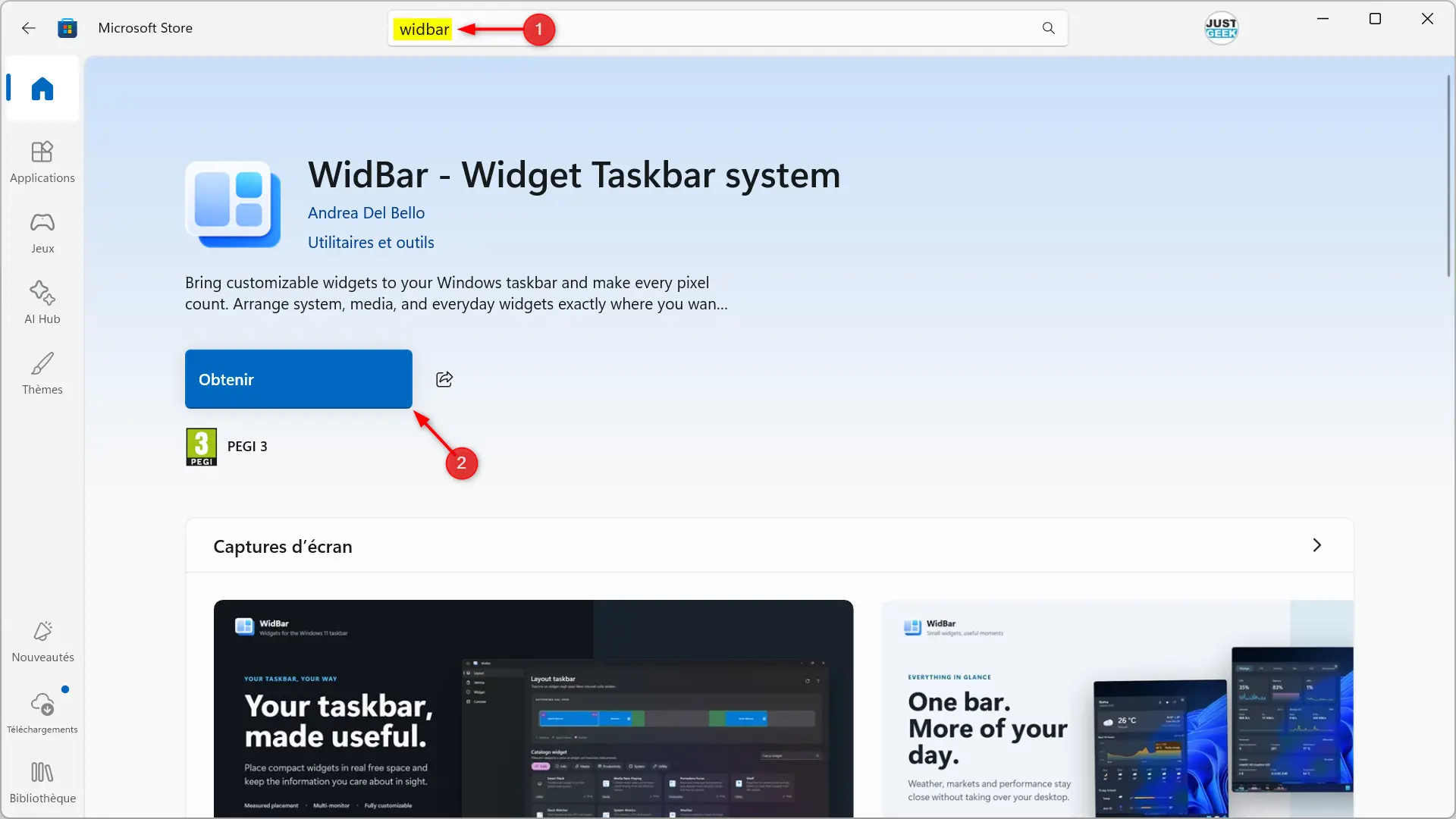Click Obtenir to install WidBar
This screenshot has width=1456, height=819.
(x=299, y=379)
